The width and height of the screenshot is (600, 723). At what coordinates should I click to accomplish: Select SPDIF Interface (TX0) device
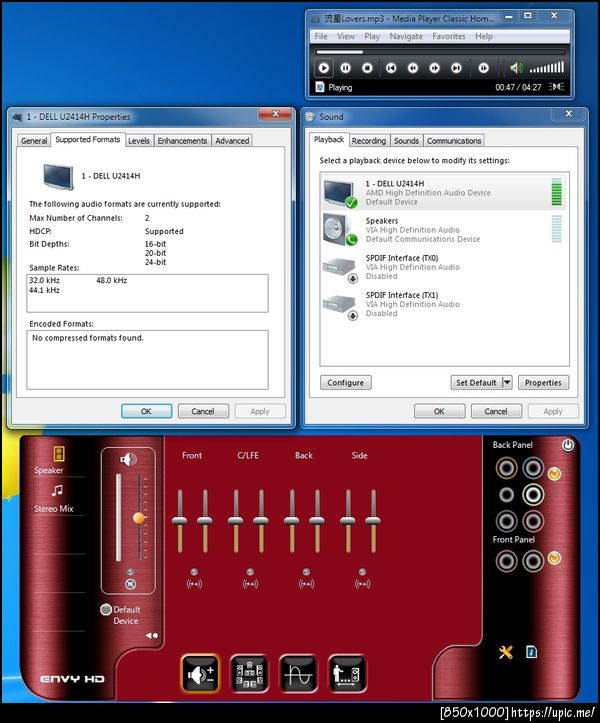[444, 267]
